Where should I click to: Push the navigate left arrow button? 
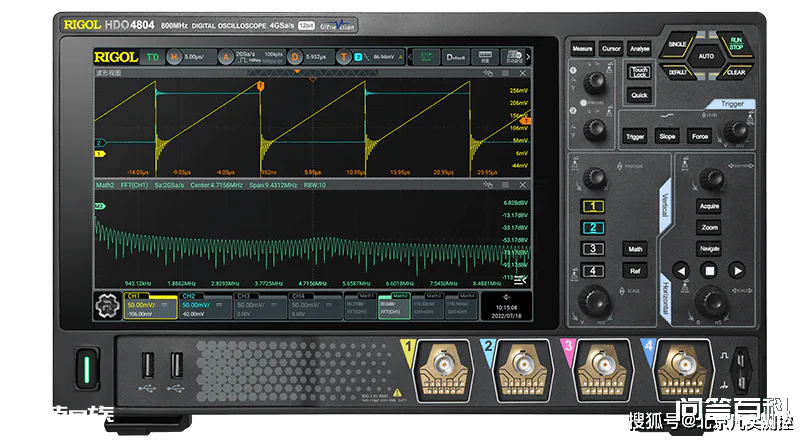(681, 271)
